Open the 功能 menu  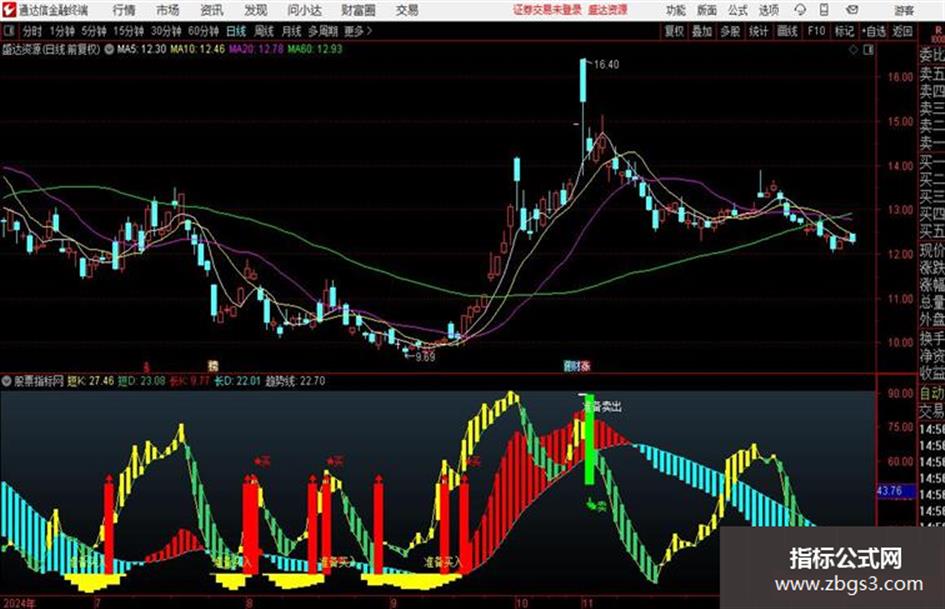676,10
